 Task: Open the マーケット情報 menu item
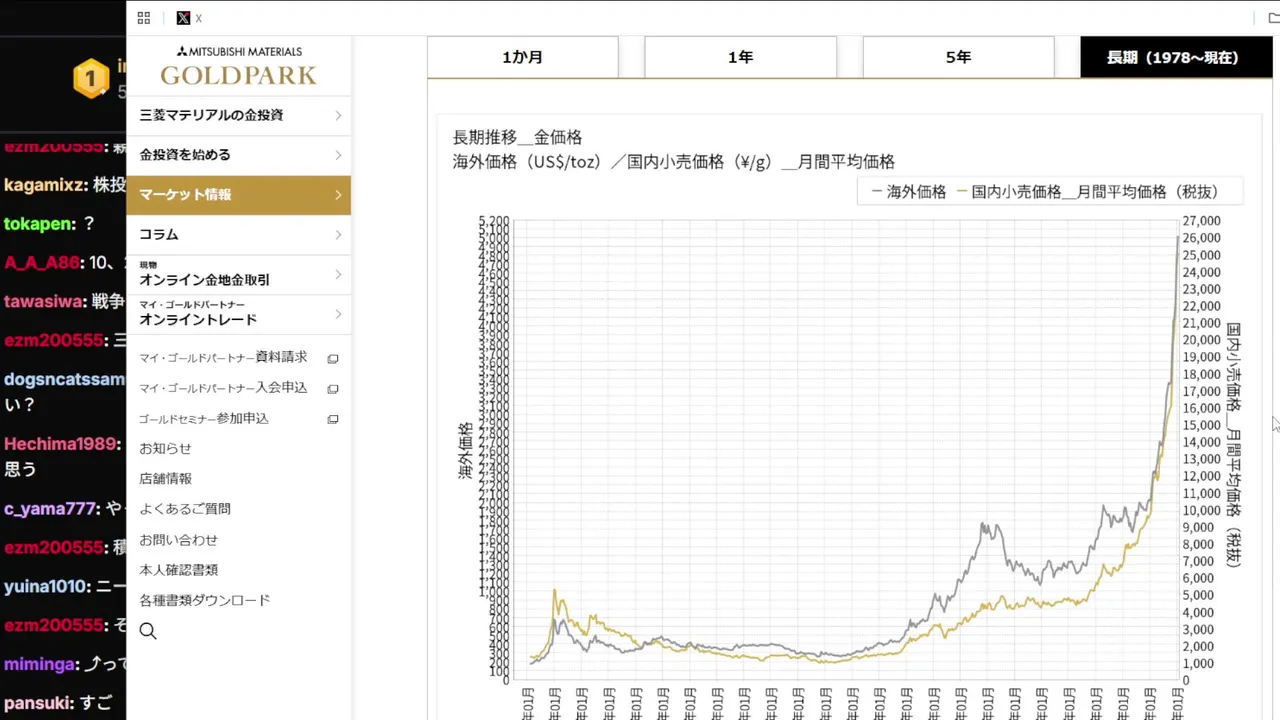(x=239, y=195)
